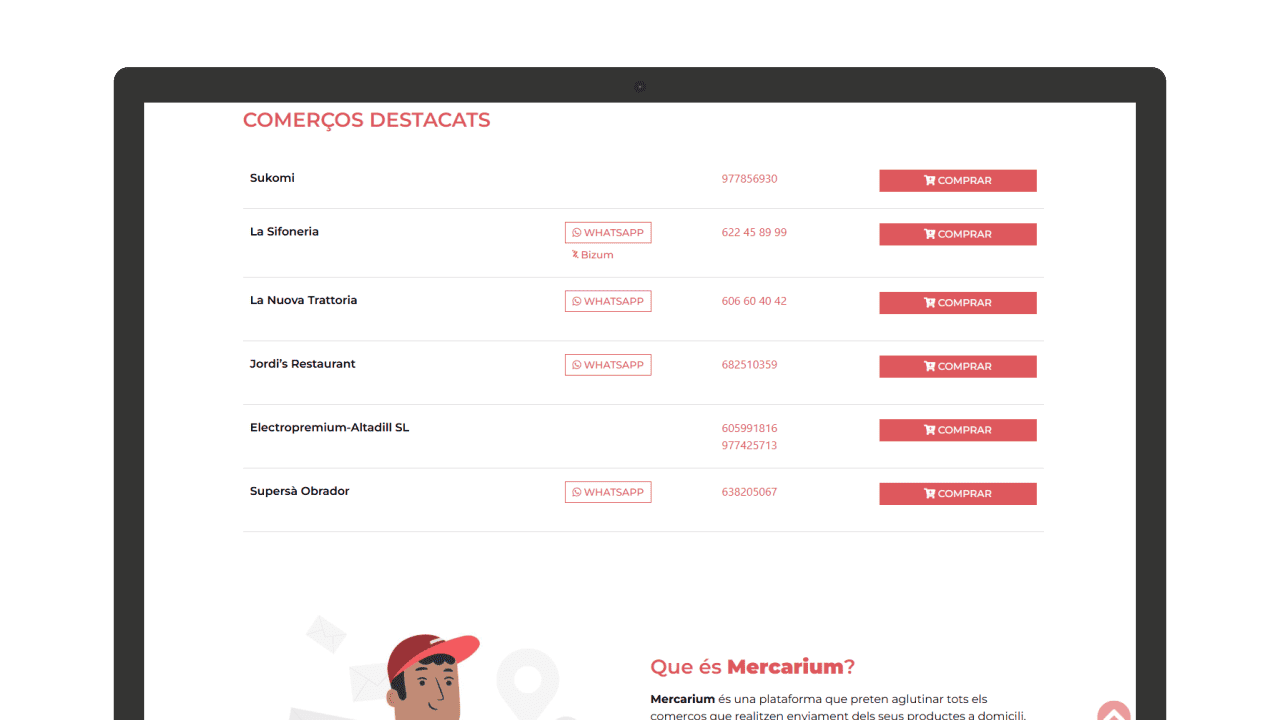Contact La Nuova Trattoria via WhatsApp

coord(608,301)
